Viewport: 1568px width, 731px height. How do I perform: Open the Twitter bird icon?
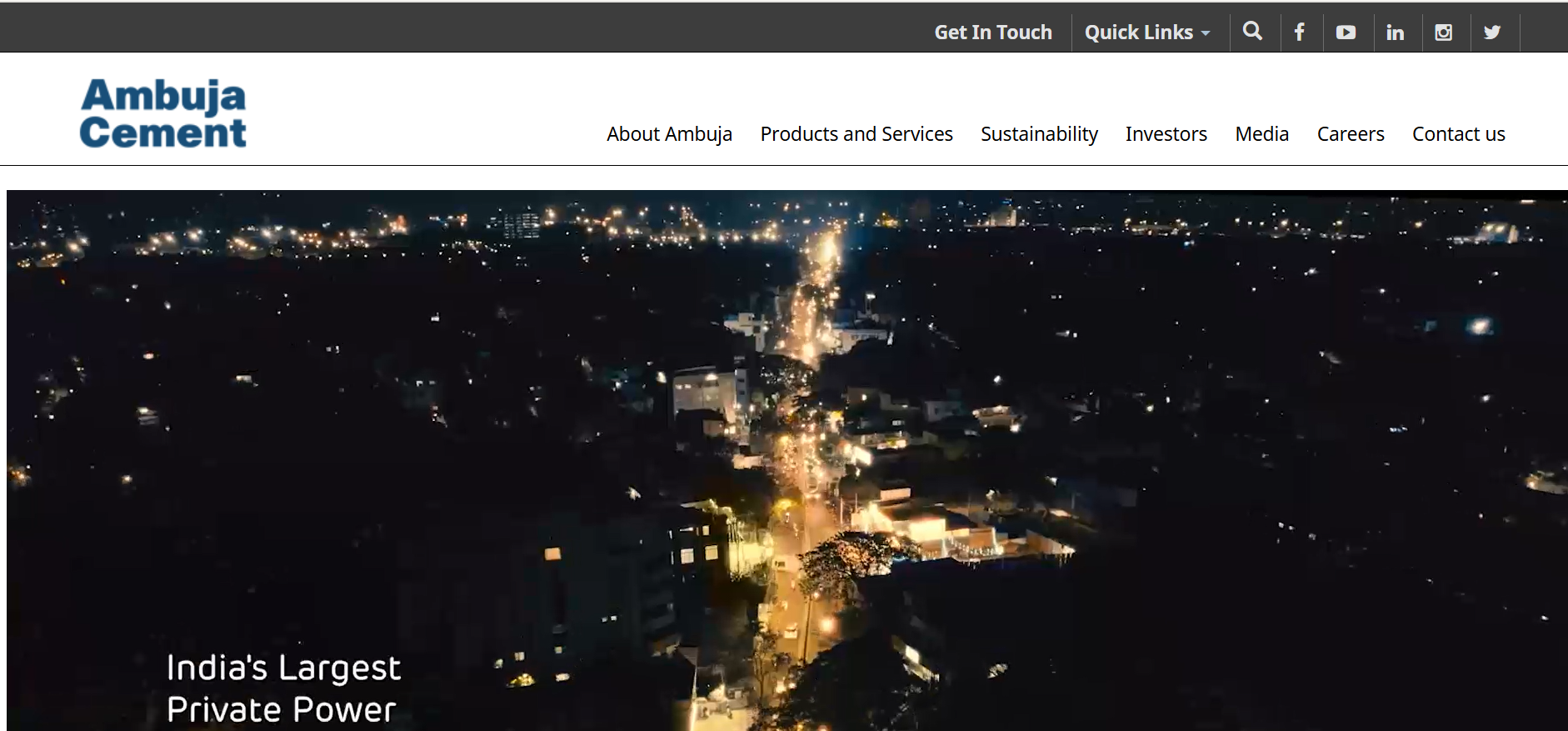tap(1492, 33)
